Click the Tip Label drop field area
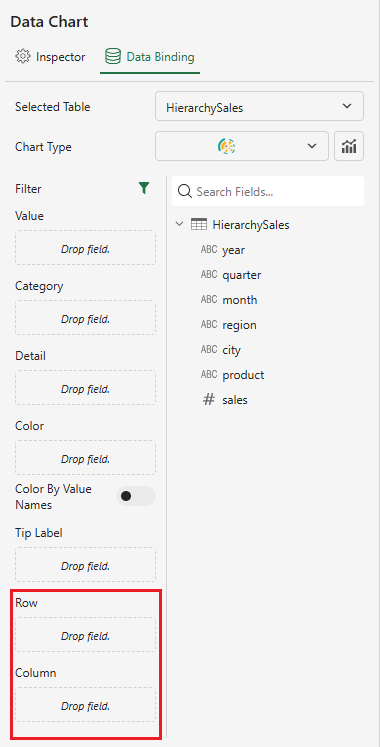380x747 pixels. 85,565
